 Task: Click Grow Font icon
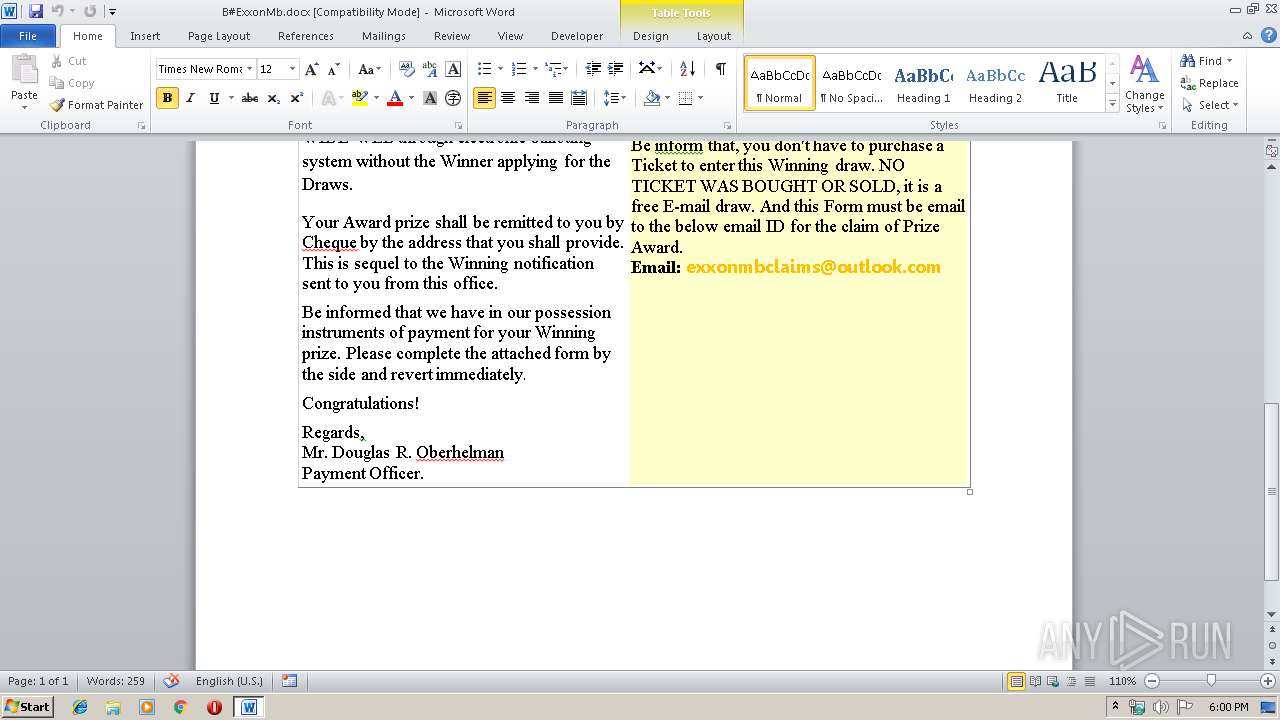pyautogui.click(x=312, y=69)
